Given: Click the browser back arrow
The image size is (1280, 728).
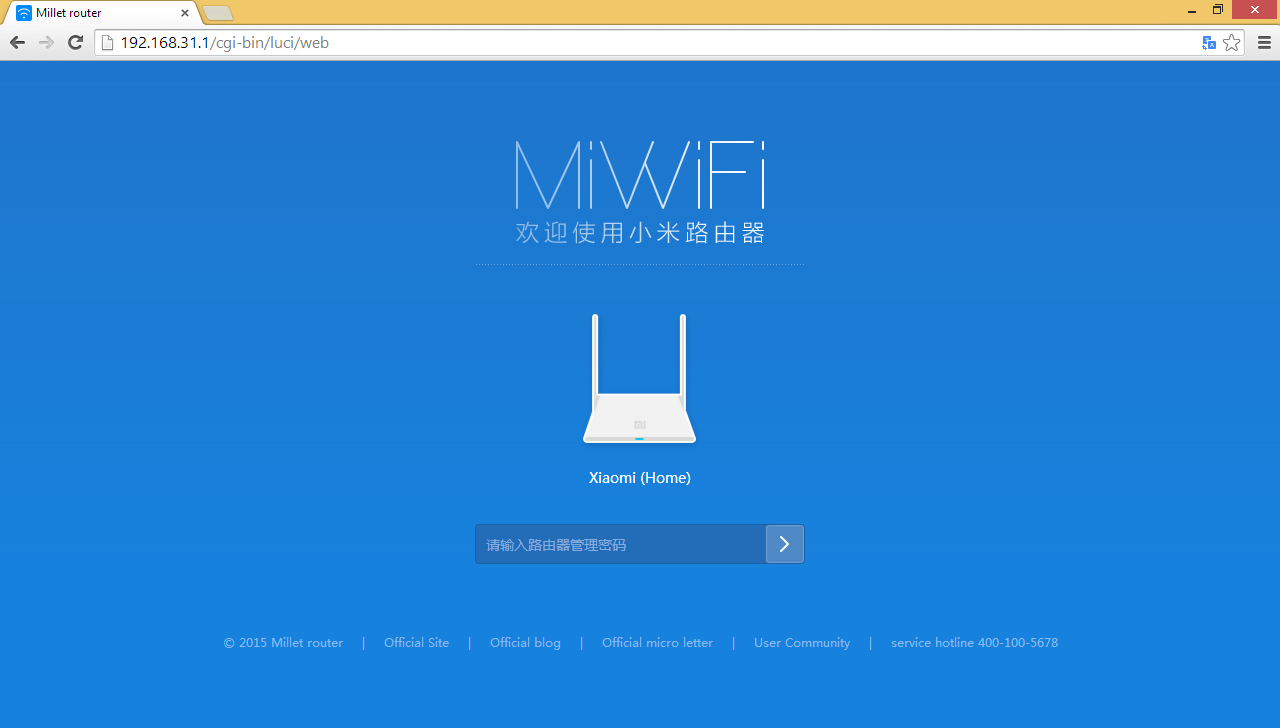Looking at the screenshot, I should (17, 43).
